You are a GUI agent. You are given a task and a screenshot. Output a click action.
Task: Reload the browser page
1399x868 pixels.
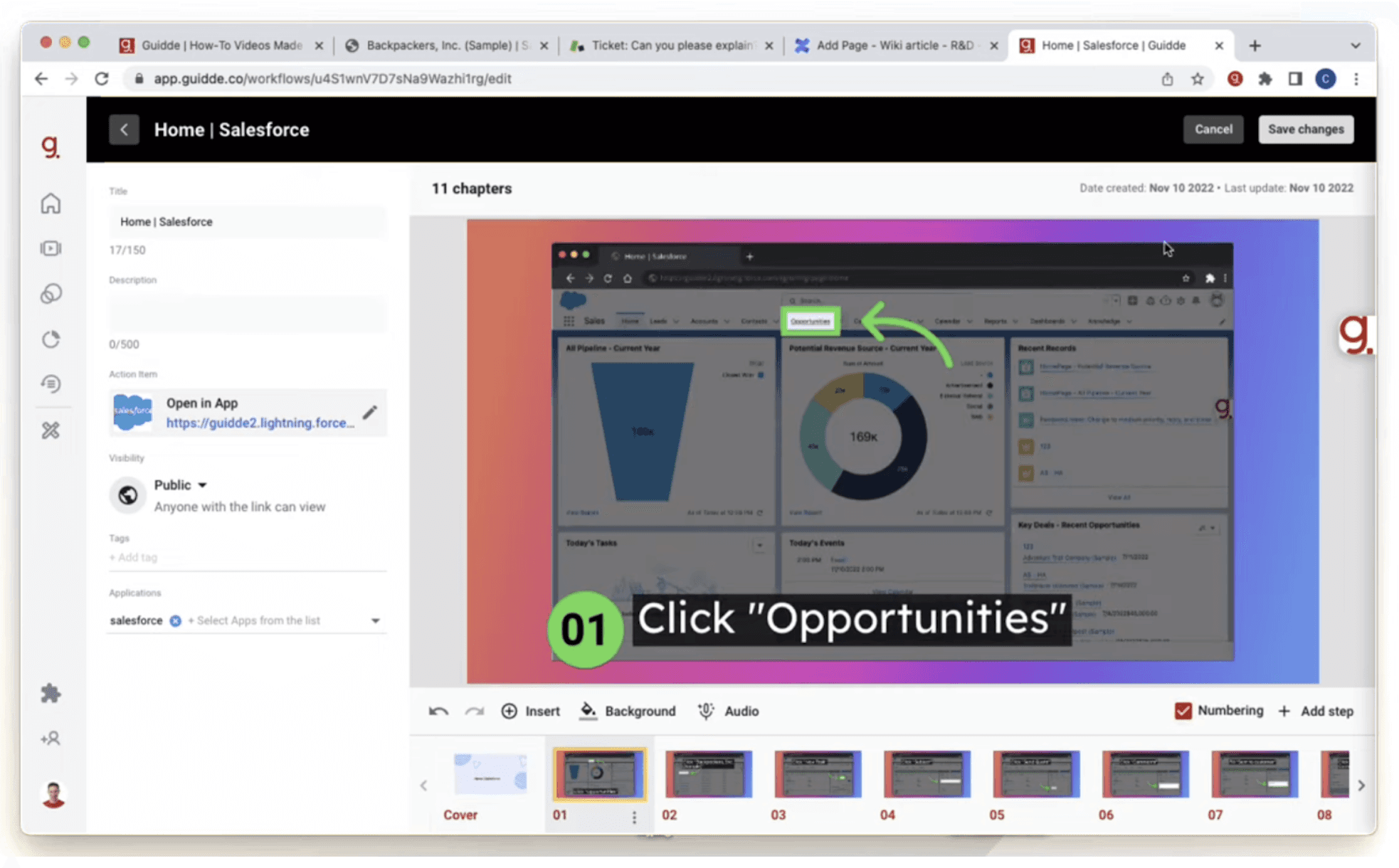(102, 79)
